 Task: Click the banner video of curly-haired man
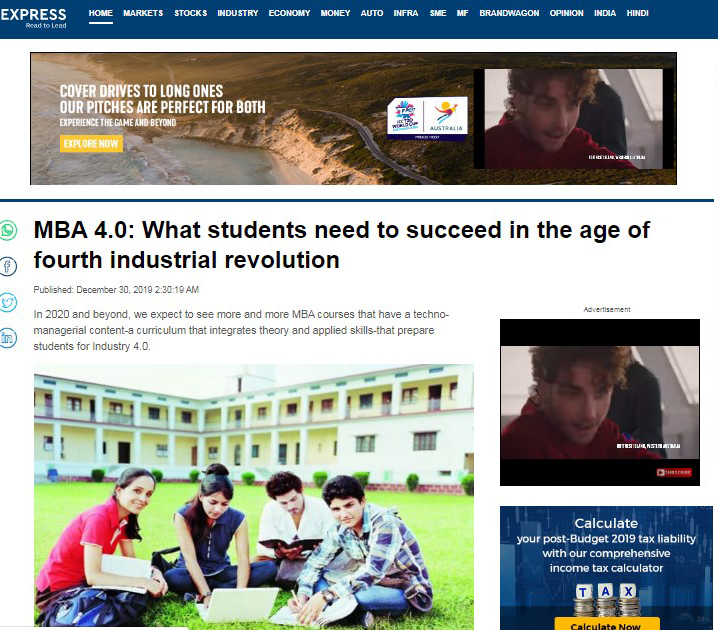coord(574,119)
